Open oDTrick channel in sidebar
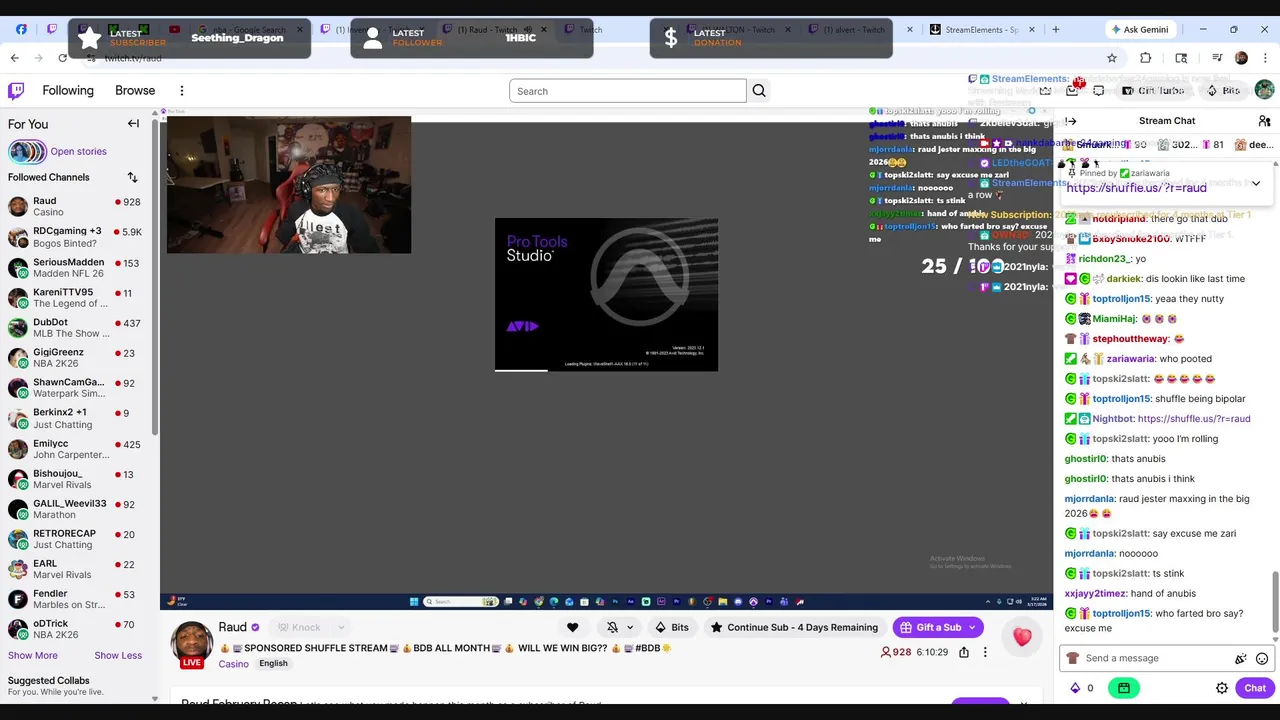 [x=75, y=629]
